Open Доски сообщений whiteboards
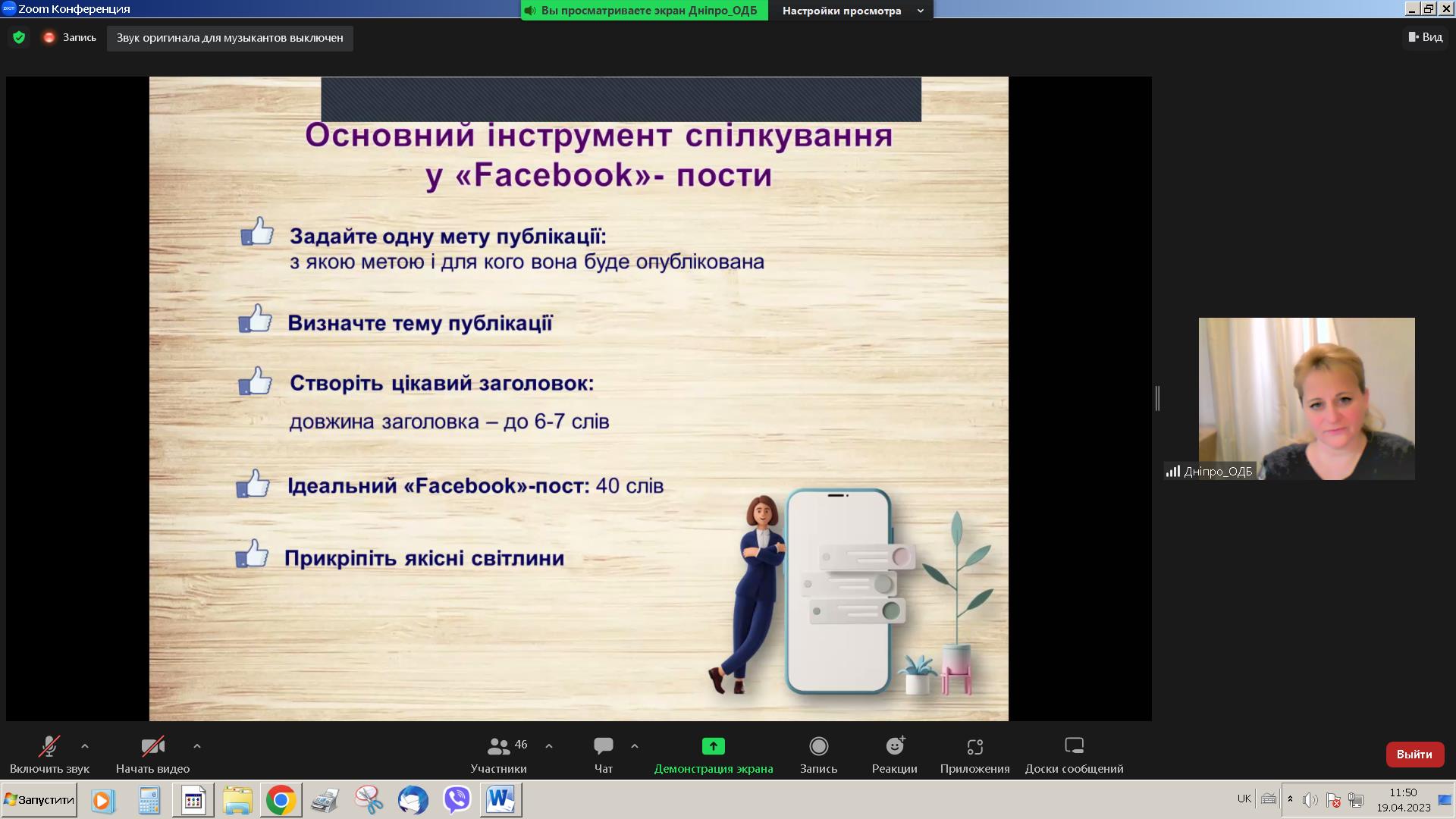Viewport: 1456px width, 819px height. pos(1074,755)
